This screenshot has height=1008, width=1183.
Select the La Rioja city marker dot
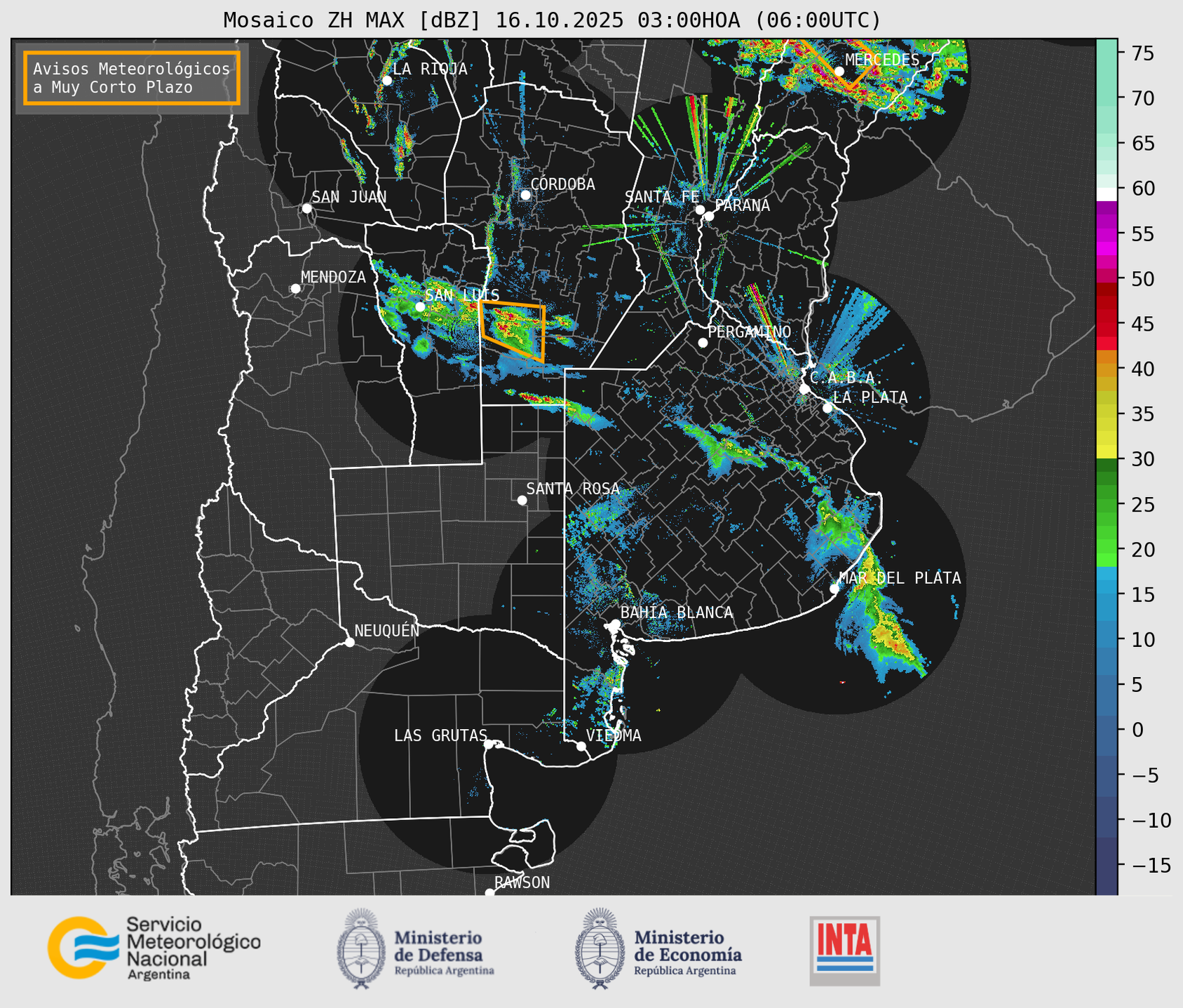pos(386,81)
